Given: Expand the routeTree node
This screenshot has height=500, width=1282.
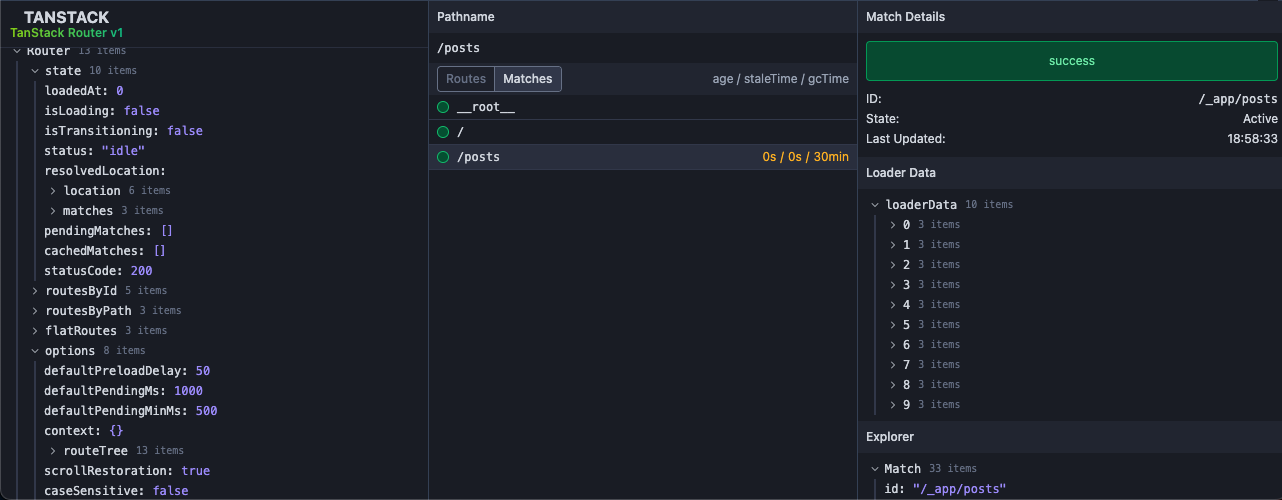Looking at the screenshot, I should point(53,451).
